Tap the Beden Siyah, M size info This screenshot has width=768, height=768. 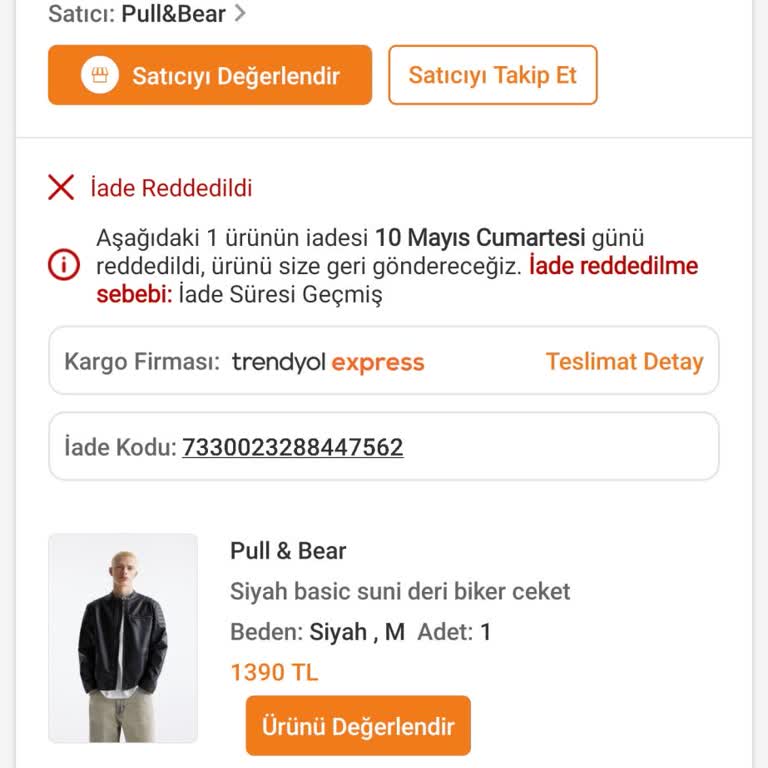317,632
